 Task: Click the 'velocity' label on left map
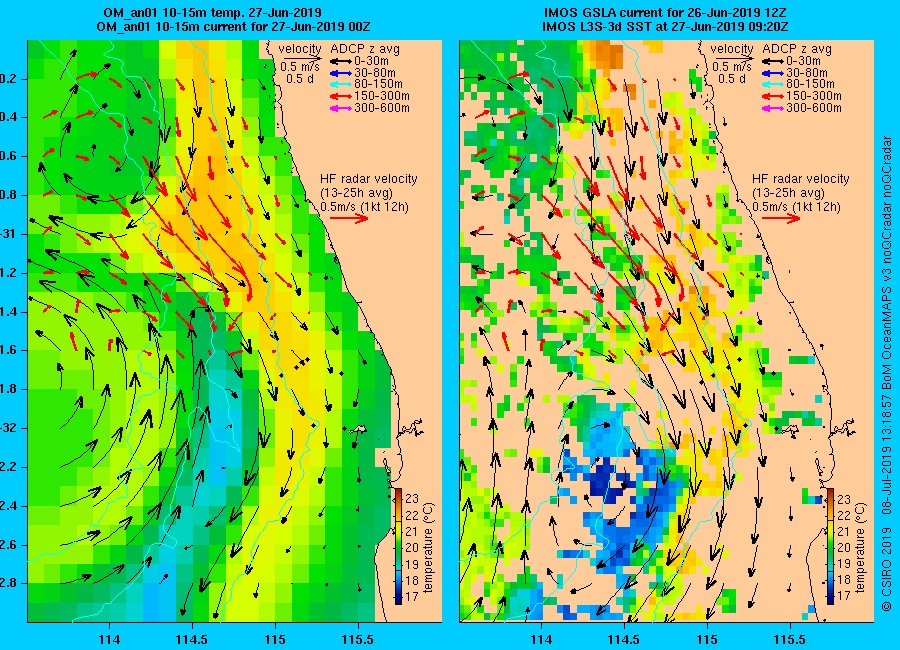300,49
